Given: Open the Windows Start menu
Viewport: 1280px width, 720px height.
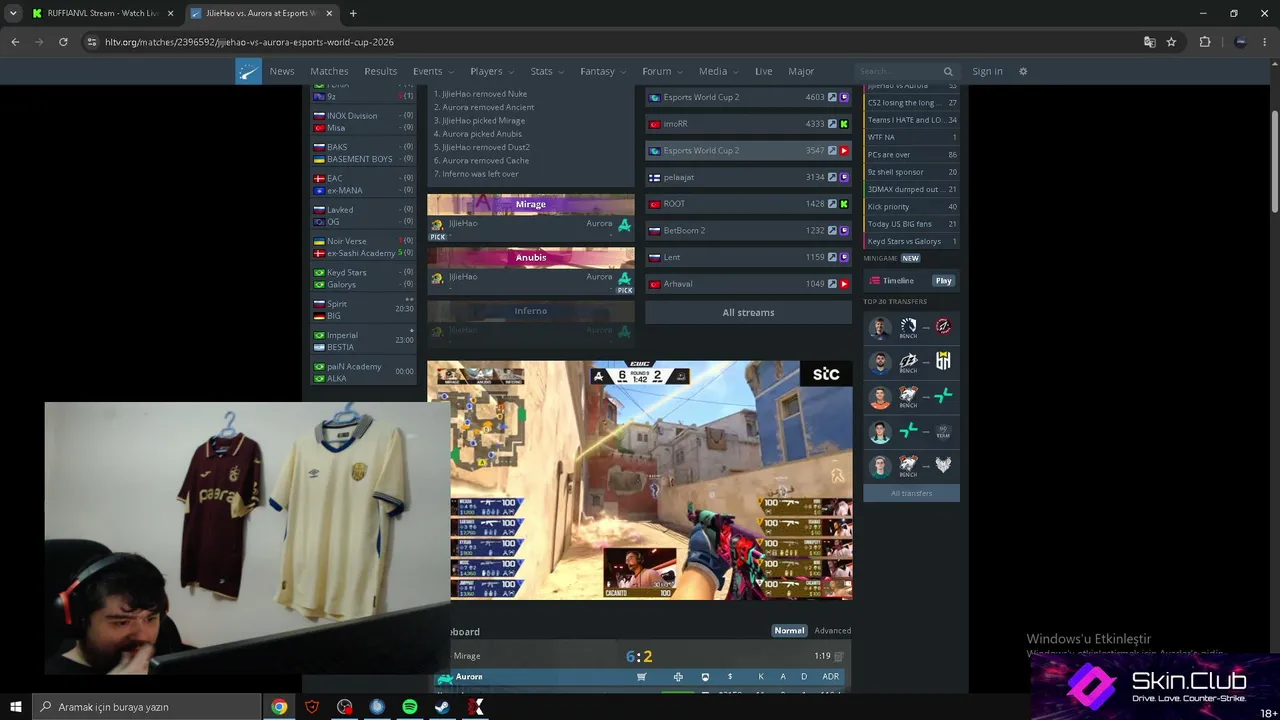Looking at the screenshot, I should (x=16, y=707).
